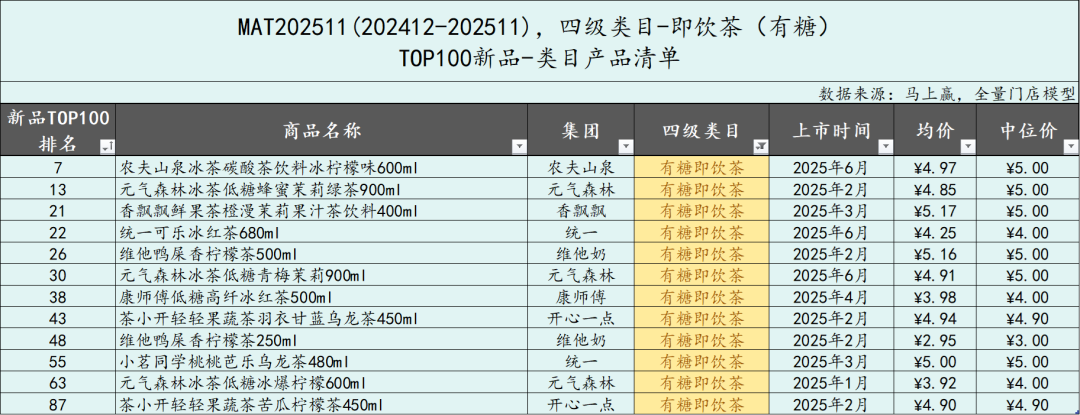The height and width of the screenshot is (415, 1080).
Task: Click the 康师傅 group cell
Action: pyautogui.click(x=580, y=297)
